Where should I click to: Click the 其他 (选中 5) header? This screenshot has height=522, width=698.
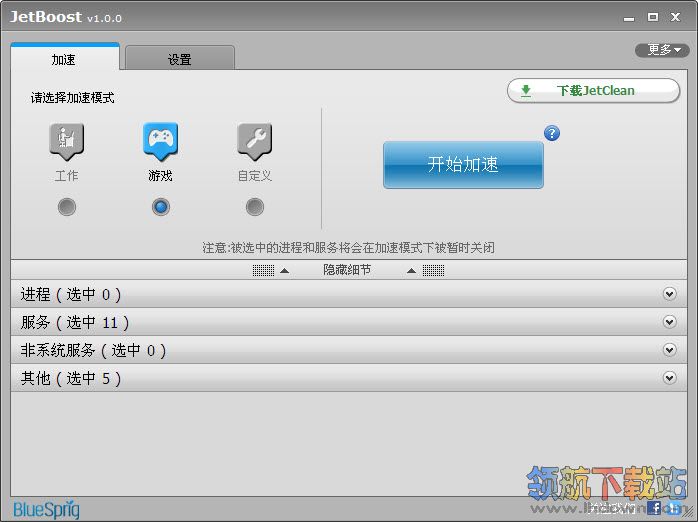pyautogui.click(x=349, y=378)
